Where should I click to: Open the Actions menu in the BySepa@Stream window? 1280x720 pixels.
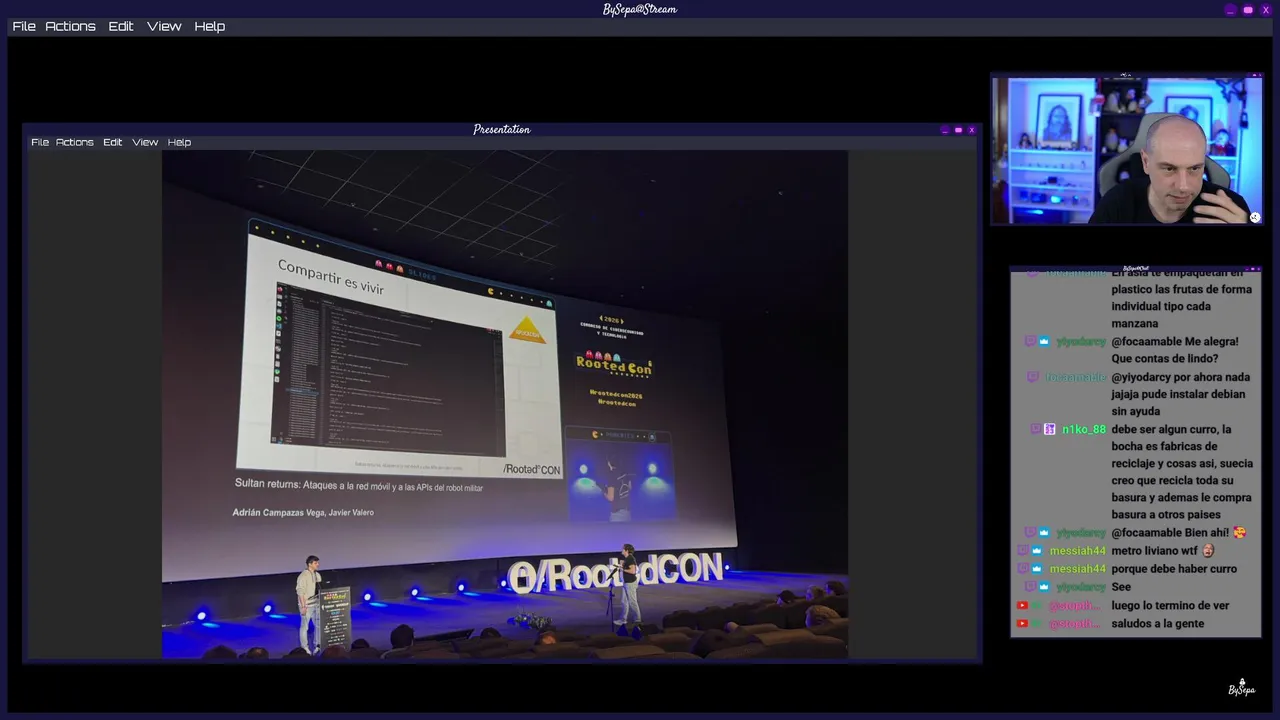click(x=70, y=26)
